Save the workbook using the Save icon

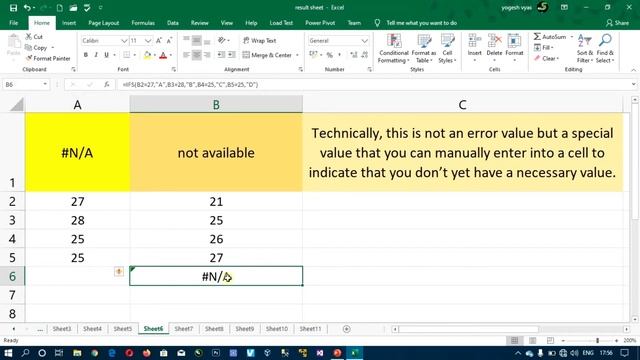[13, 8]
